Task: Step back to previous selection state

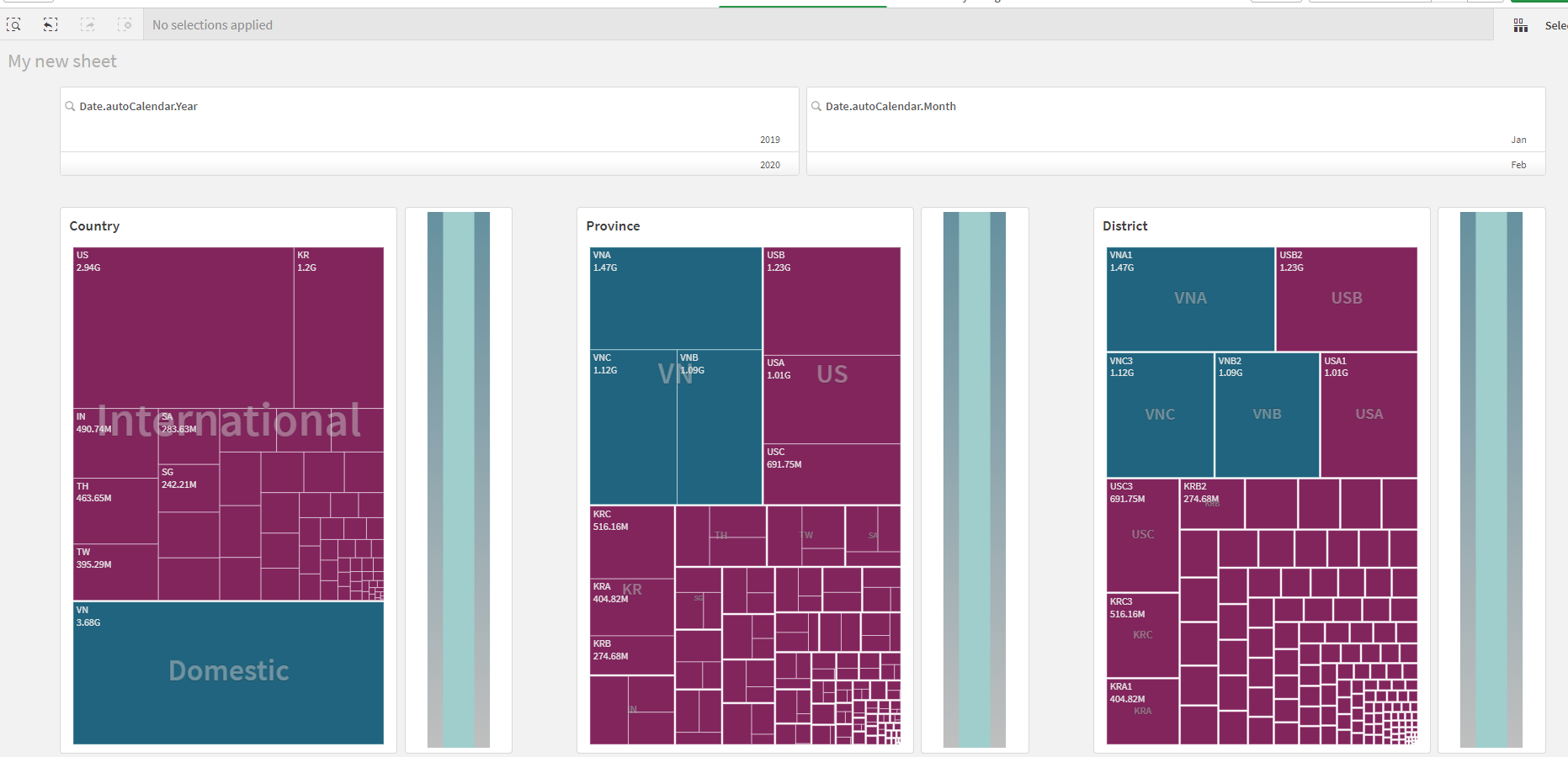Action: coord(50,24)
